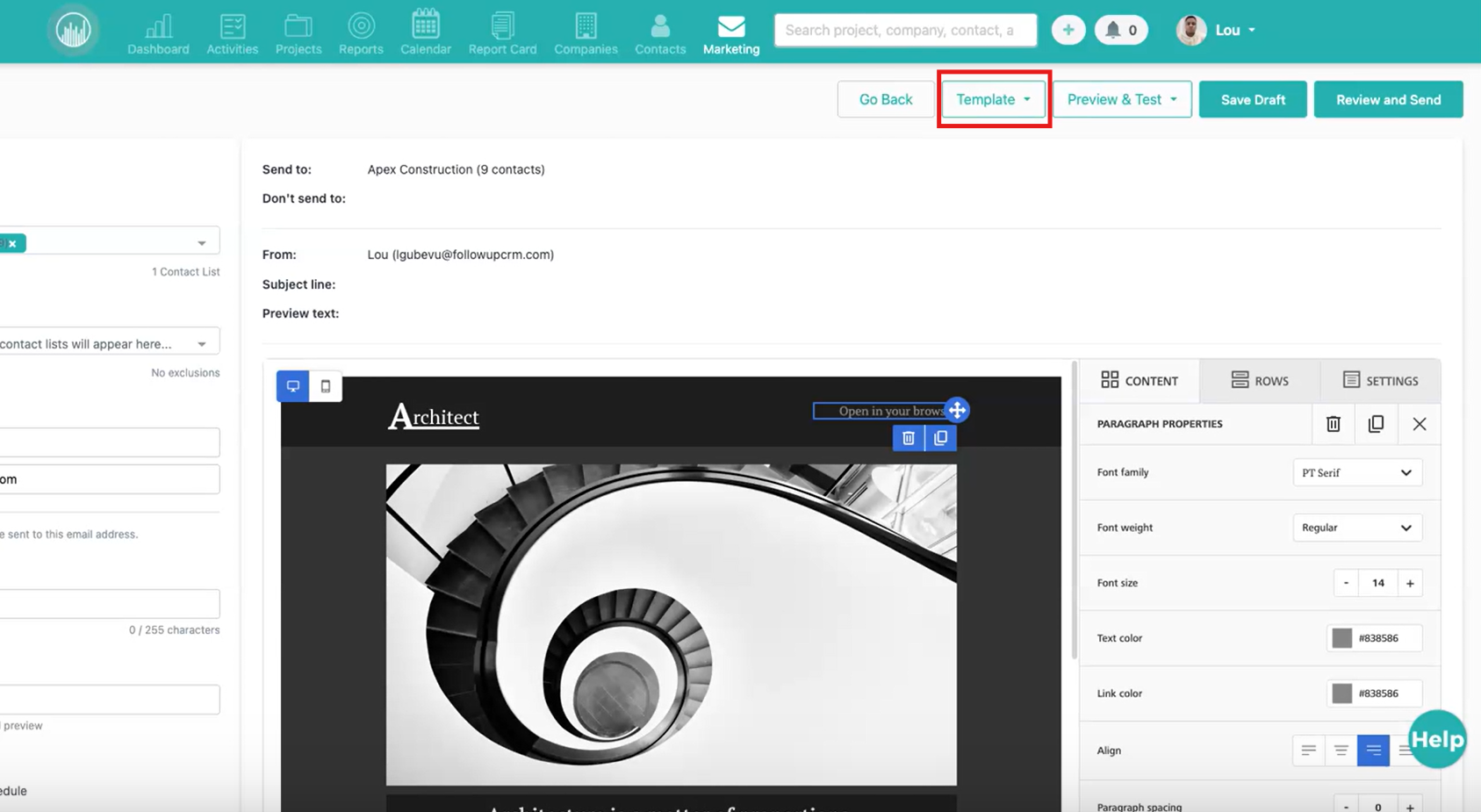
Task: Click the Save Draft button
Action: pyautogui.click(x=1252, y=99)
